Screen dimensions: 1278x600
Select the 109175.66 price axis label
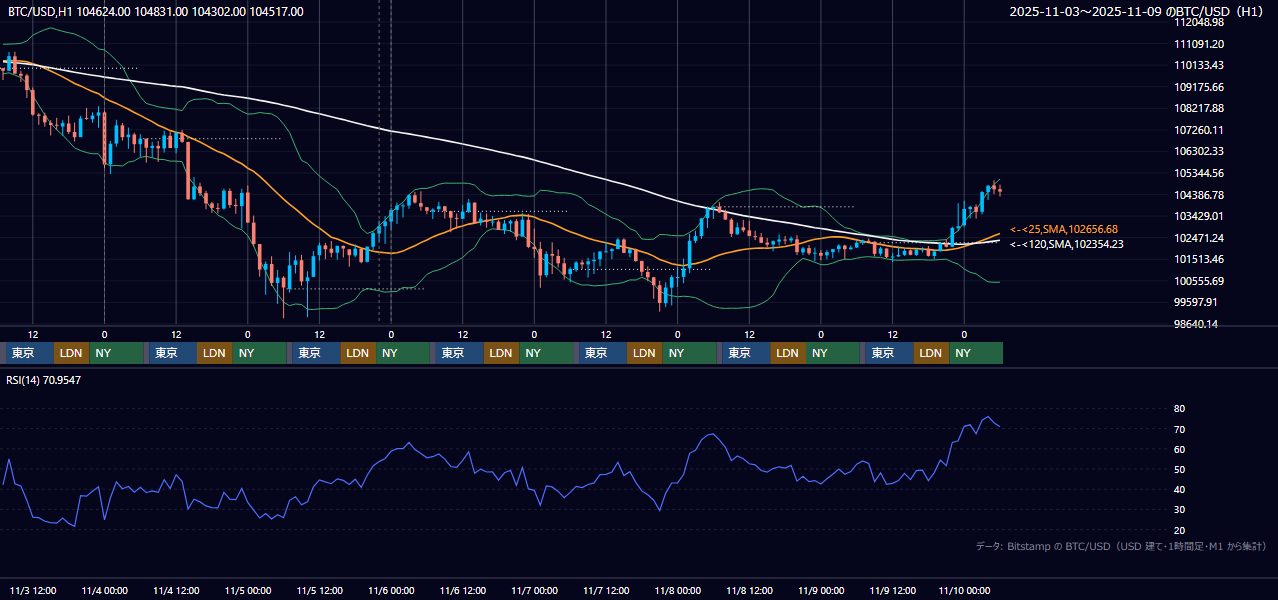point(1199,87)
